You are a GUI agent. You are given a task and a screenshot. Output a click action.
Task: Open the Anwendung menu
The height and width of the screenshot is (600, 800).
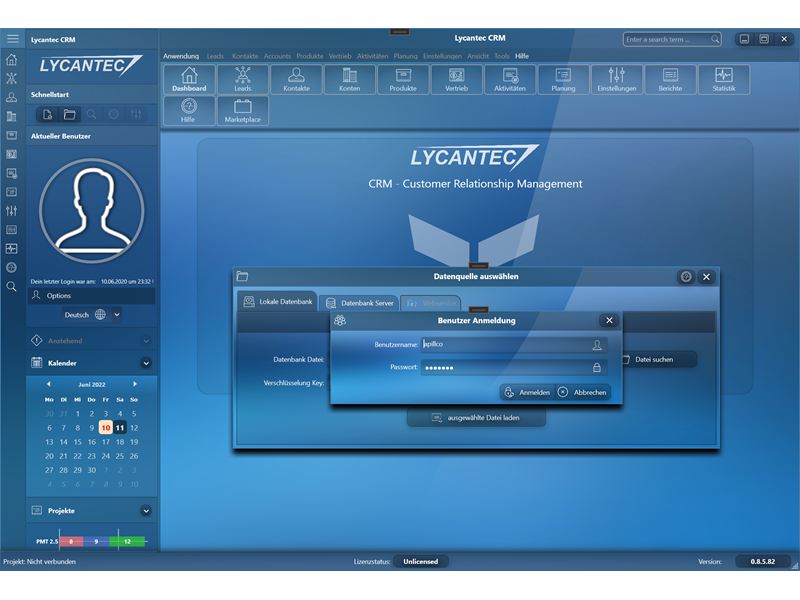(x=181, y=56)
